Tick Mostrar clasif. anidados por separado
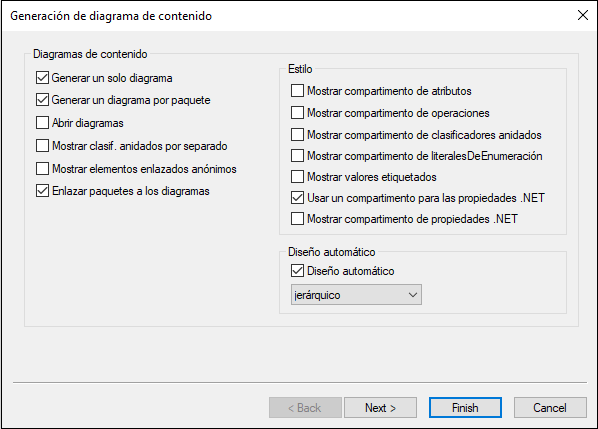The image size is (598, 429). 42,146
